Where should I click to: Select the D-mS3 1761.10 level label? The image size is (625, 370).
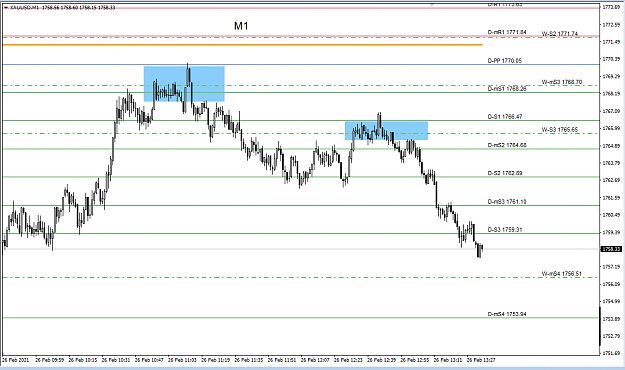point(507,201)
